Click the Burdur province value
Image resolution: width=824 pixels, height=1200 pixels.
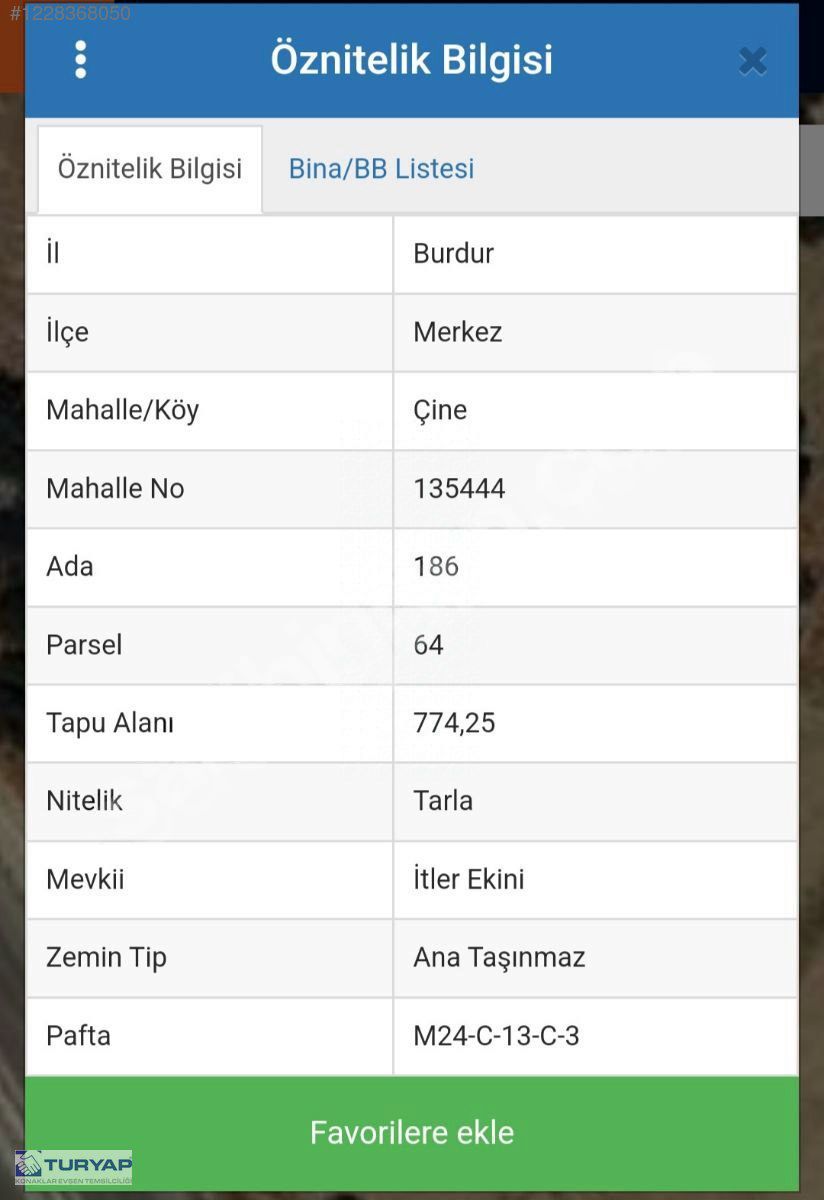(x=454, y=253)
